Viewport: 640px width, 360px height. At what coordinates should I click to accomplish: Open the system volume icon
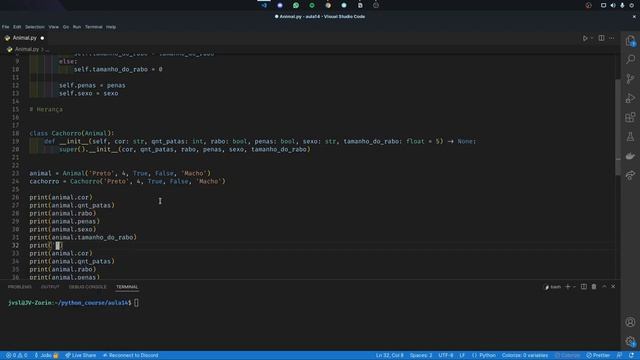613,5
